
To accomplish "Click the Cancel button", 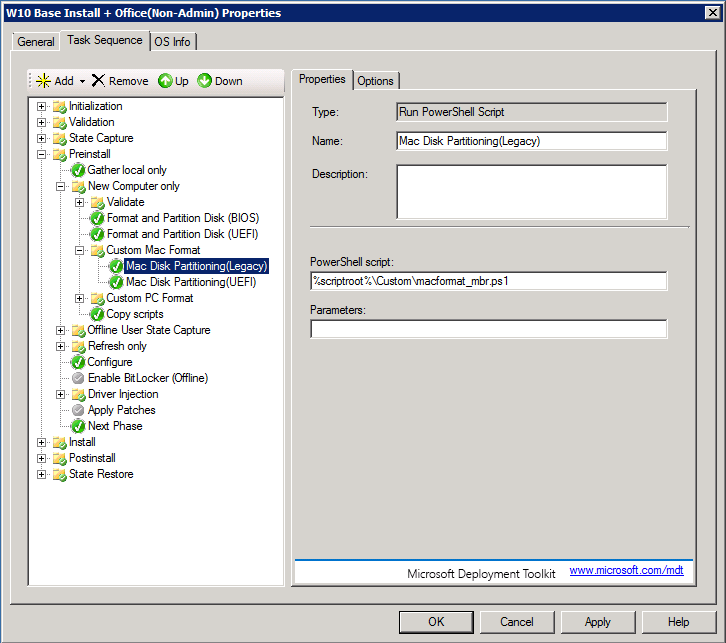I will (x=517, y=622).
